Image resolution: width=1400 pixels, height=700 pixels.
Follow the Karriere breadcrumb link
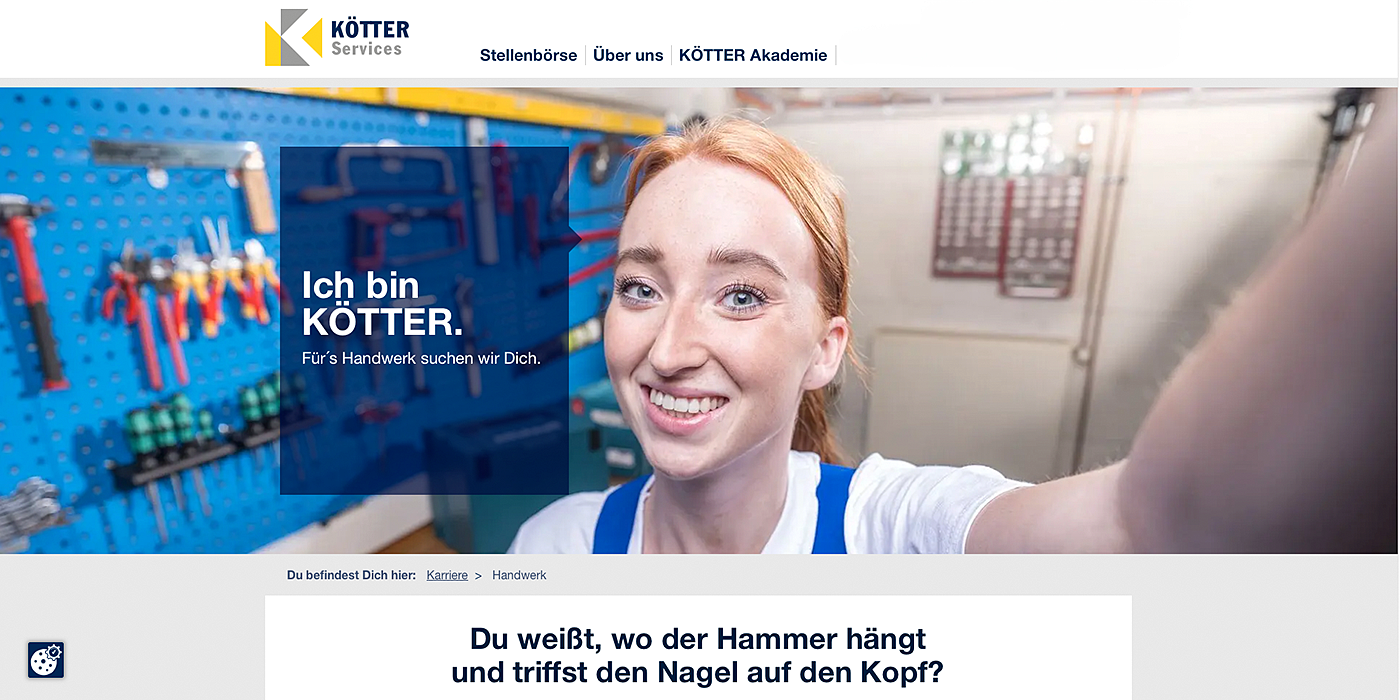tap(447, 575)
